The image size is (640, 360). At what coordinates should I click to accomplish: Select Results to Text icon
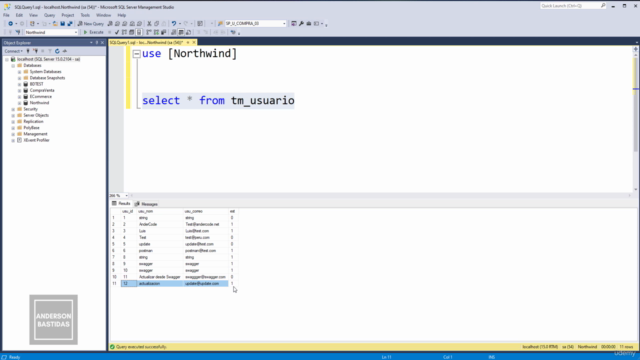point(174,32)
